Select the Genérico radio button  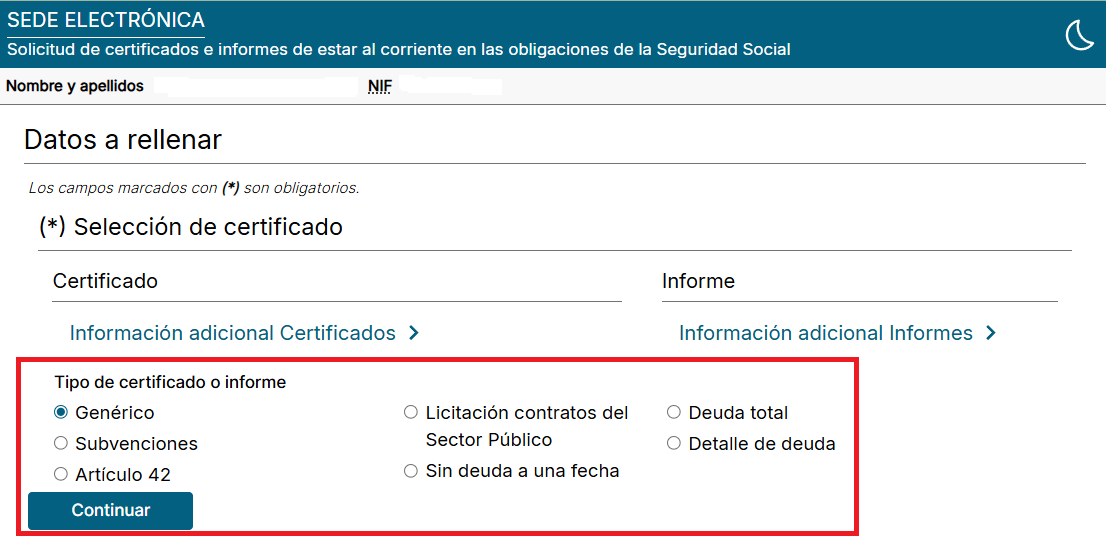tap(61, 412)
